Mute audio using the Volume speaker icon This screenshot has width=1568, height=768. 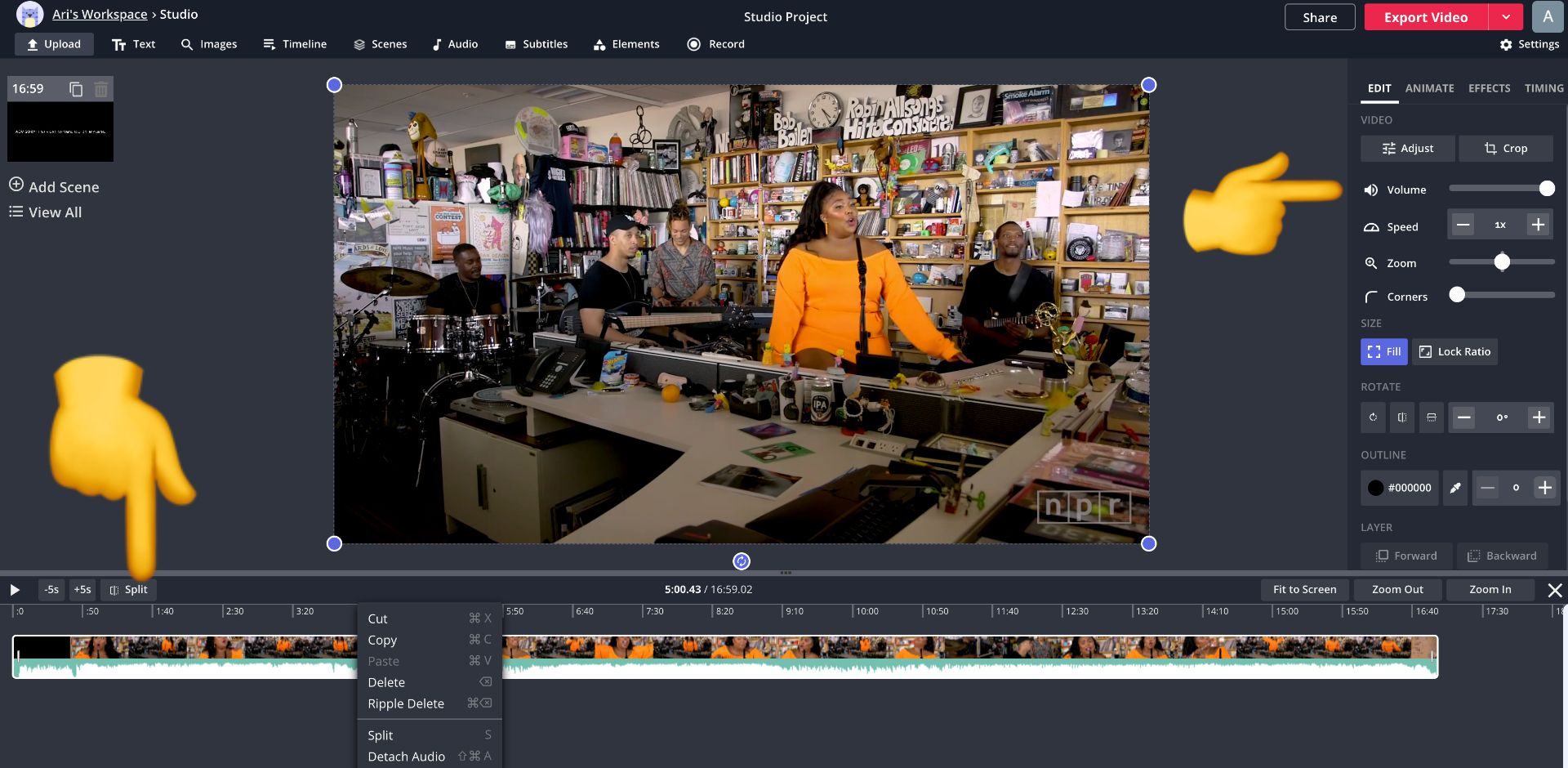(x=1371, y=190)
